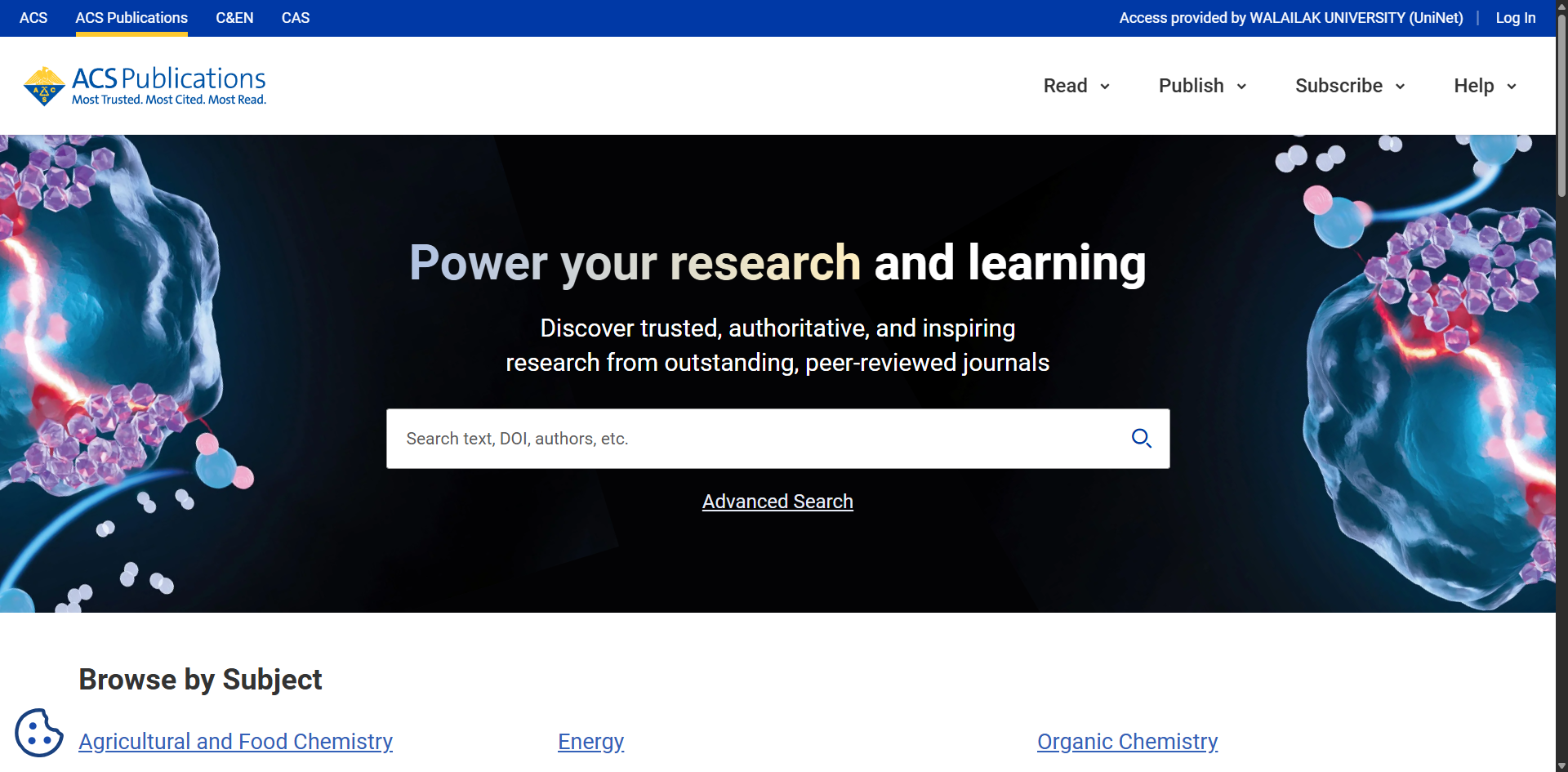This screenshot has height=772, width=1568.
Task: Select the ACS Publications top tab
Action: point(131,18)
